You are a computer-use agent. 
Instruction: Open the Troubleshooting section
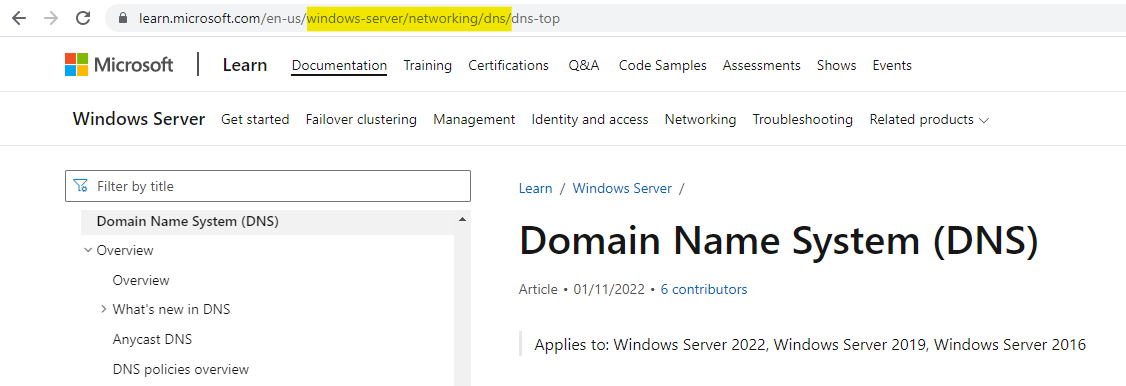pyautogui.click(x=803, y=120)
